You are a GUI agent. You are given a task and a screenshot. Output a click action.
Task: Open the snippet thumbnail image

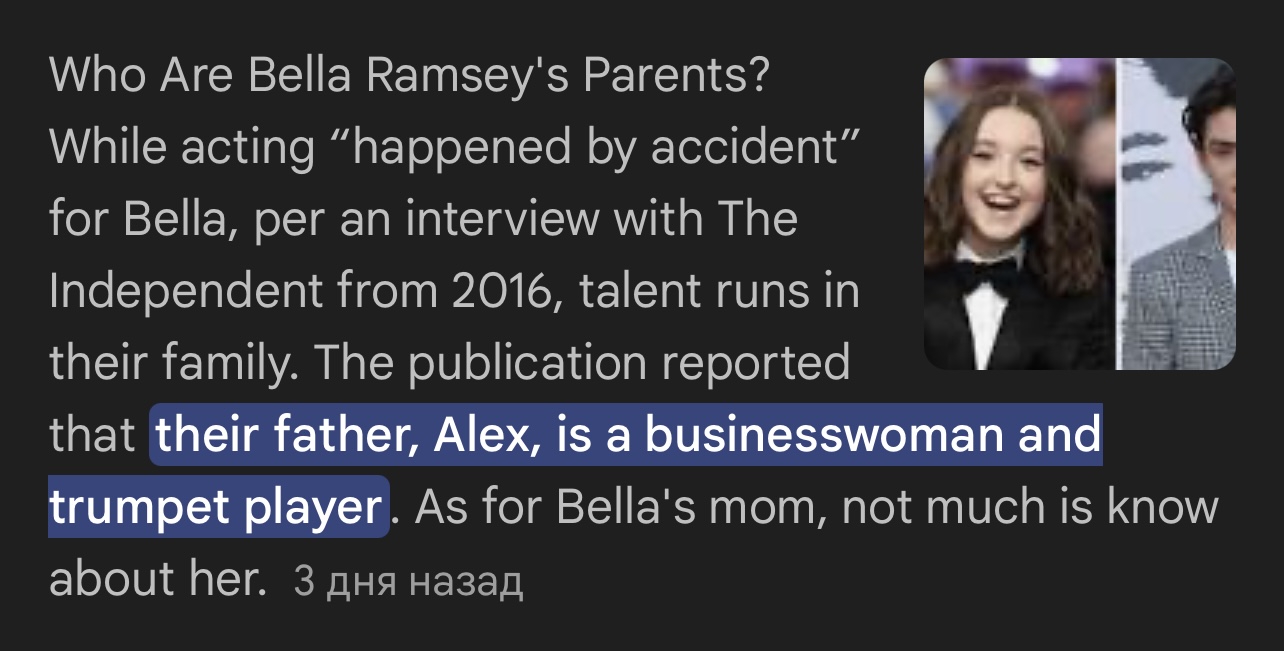pyautogui.click(x=1080, y=214)
